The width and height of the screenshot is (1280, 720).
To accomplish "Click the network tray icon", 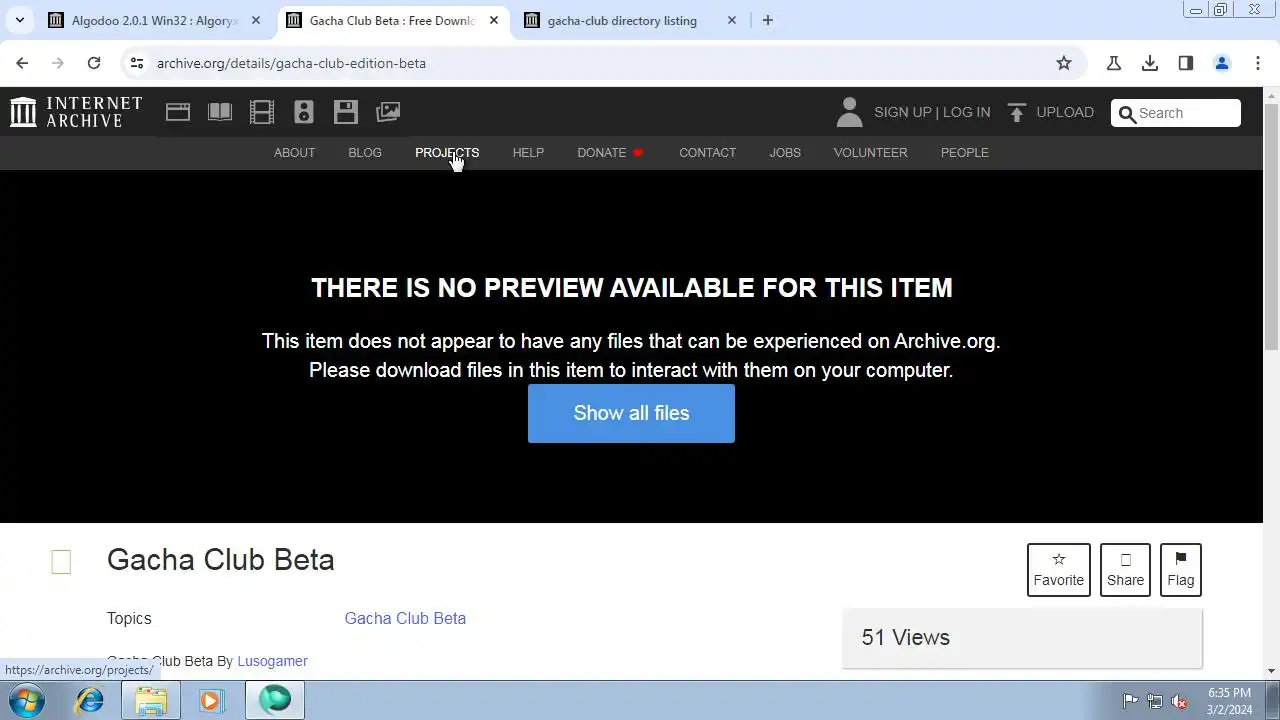I will pyautogui.click(x=1155, y=701).
